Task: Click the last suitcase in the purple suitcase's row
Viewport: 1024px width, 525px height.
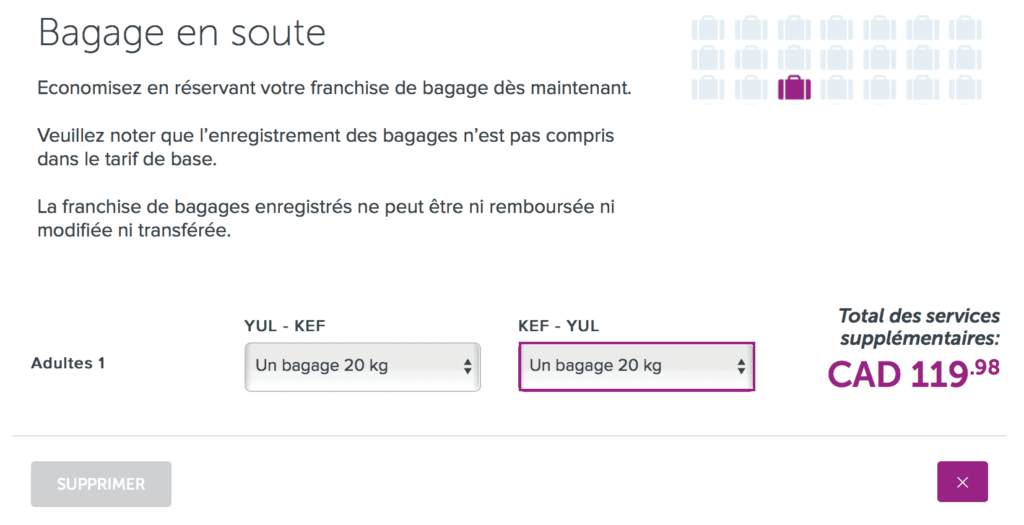Action: coord(965,87)
